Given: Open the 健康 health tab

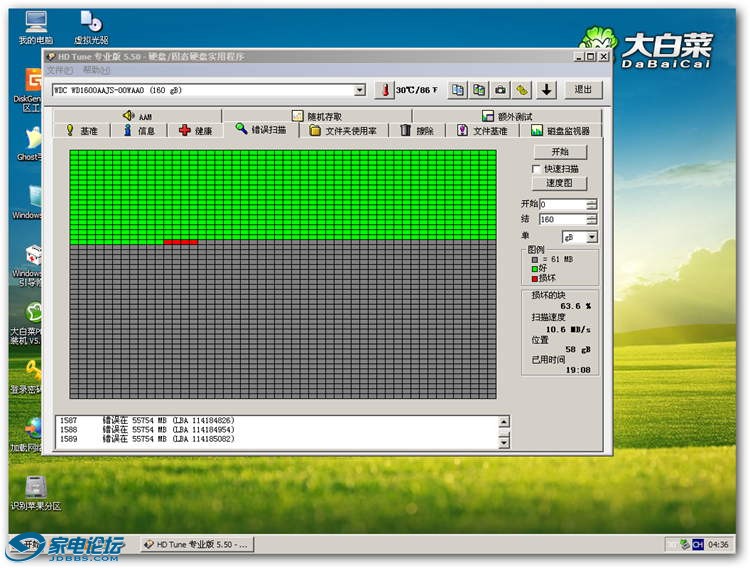Looking at the screenshot, I should pyautogui.click(x=195, y=131).
